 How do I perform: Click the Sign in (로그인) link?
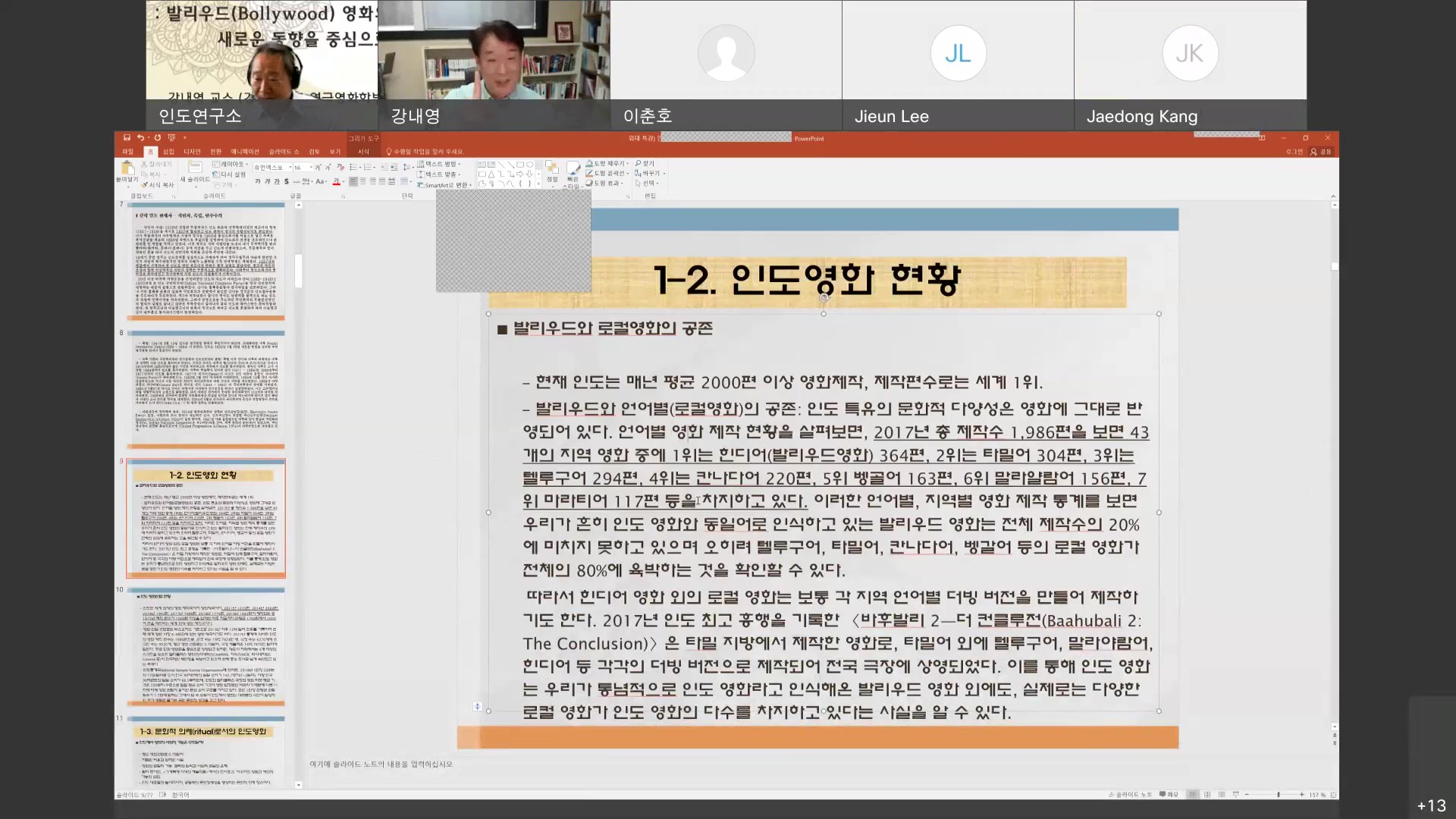coord(1294,152)
